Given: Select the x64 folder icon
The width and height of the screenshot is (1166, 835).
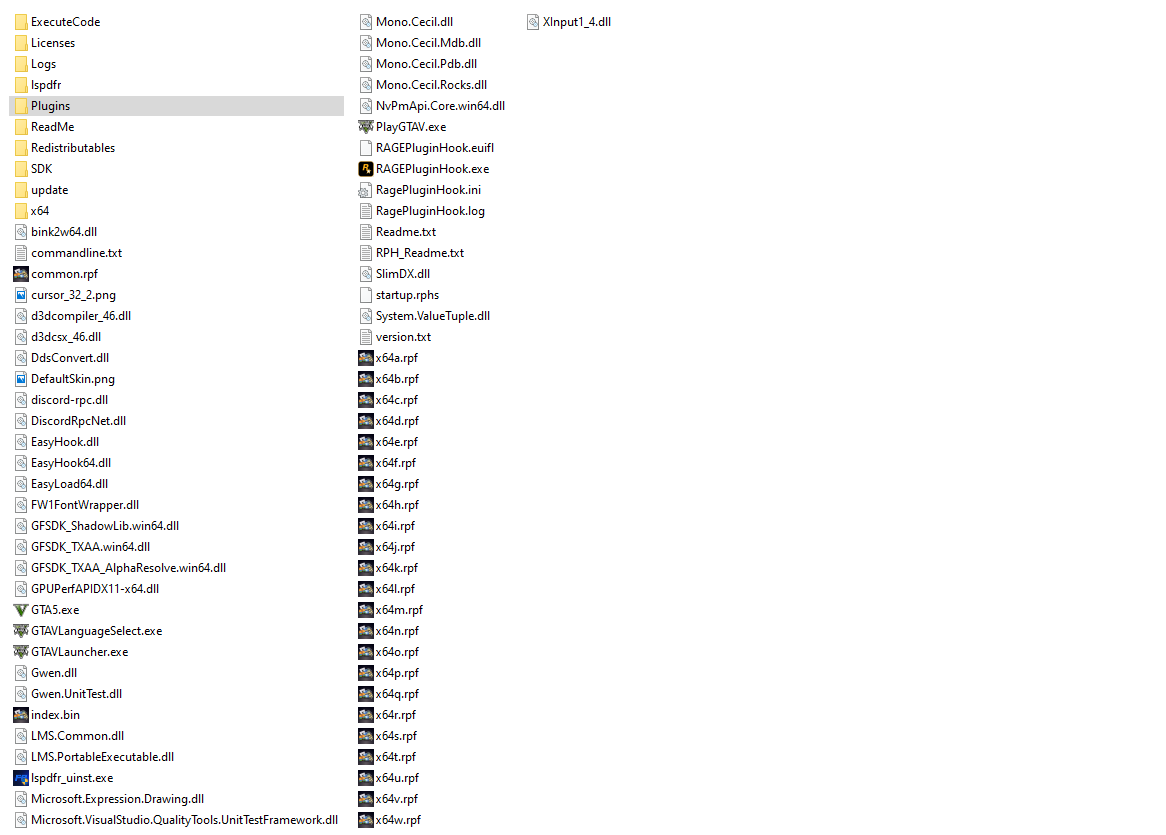Looking at the screenshot, I should tap(21, 210).
